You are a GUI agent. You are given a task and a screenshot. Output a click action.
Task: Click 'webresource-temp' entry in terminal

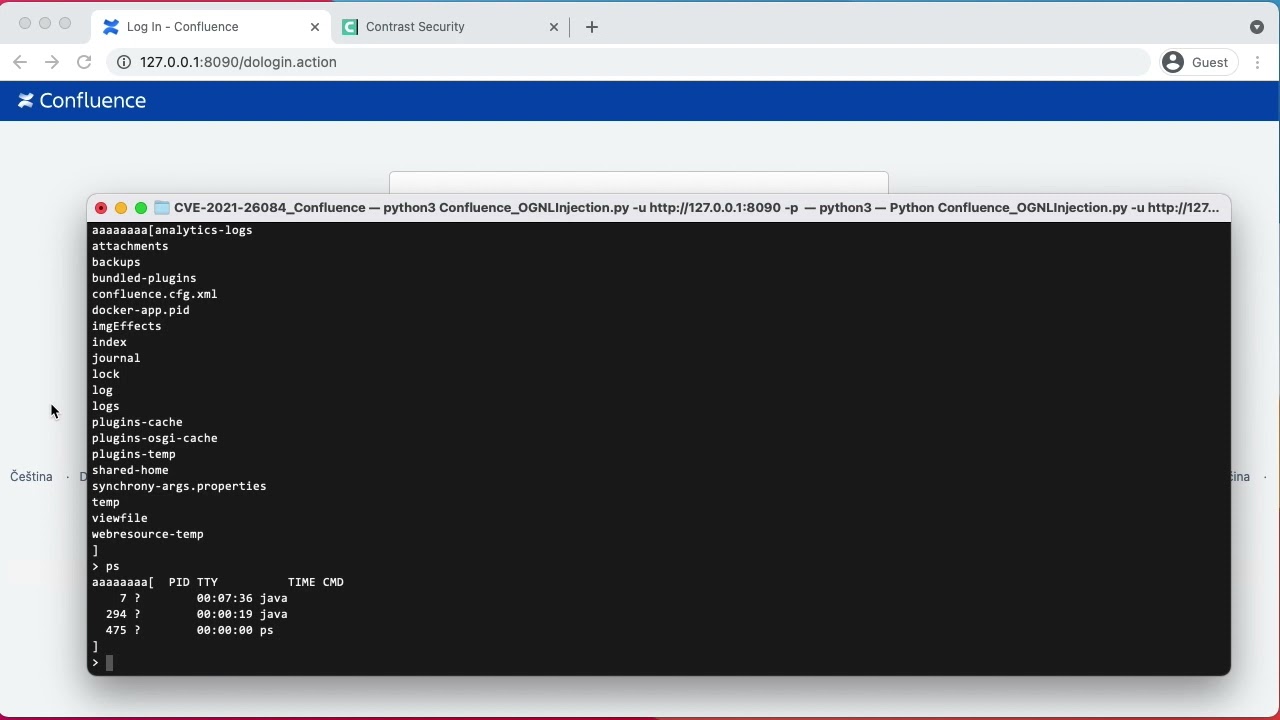coord(148,534)
